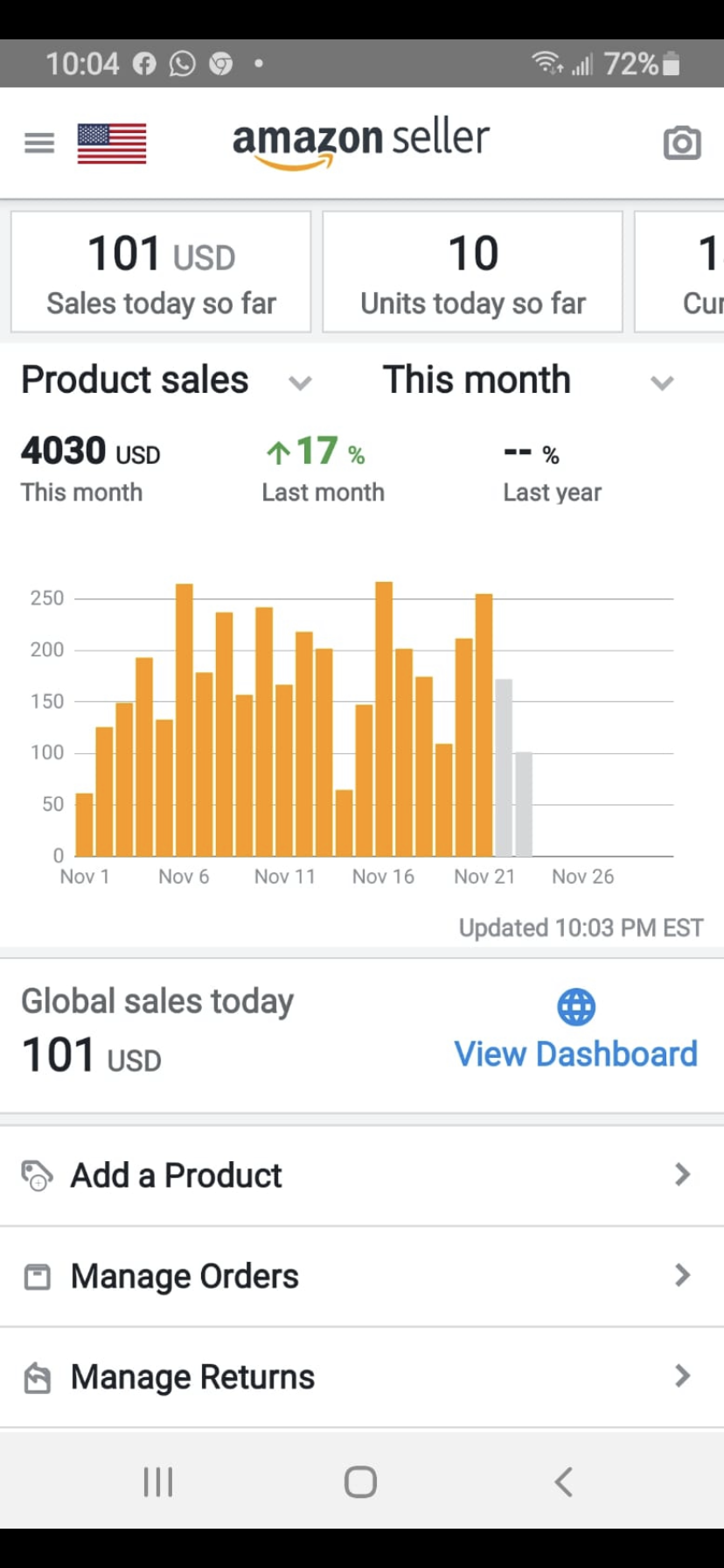Tap the globe icon above View Dashboard
Viewport: 724px width, 1568px height.
576,1007
